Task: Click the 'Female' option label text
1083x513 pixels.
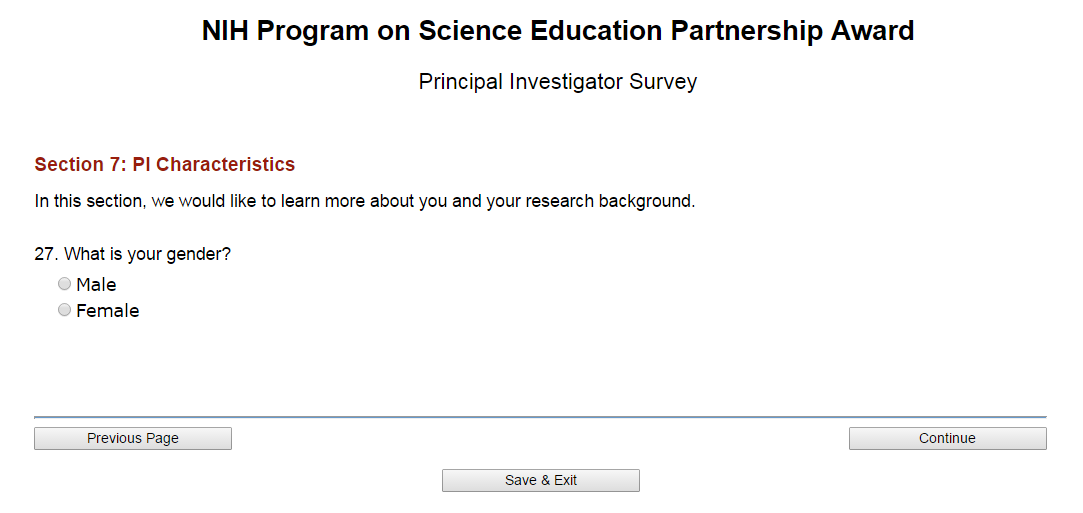Action: coord(107,311)
